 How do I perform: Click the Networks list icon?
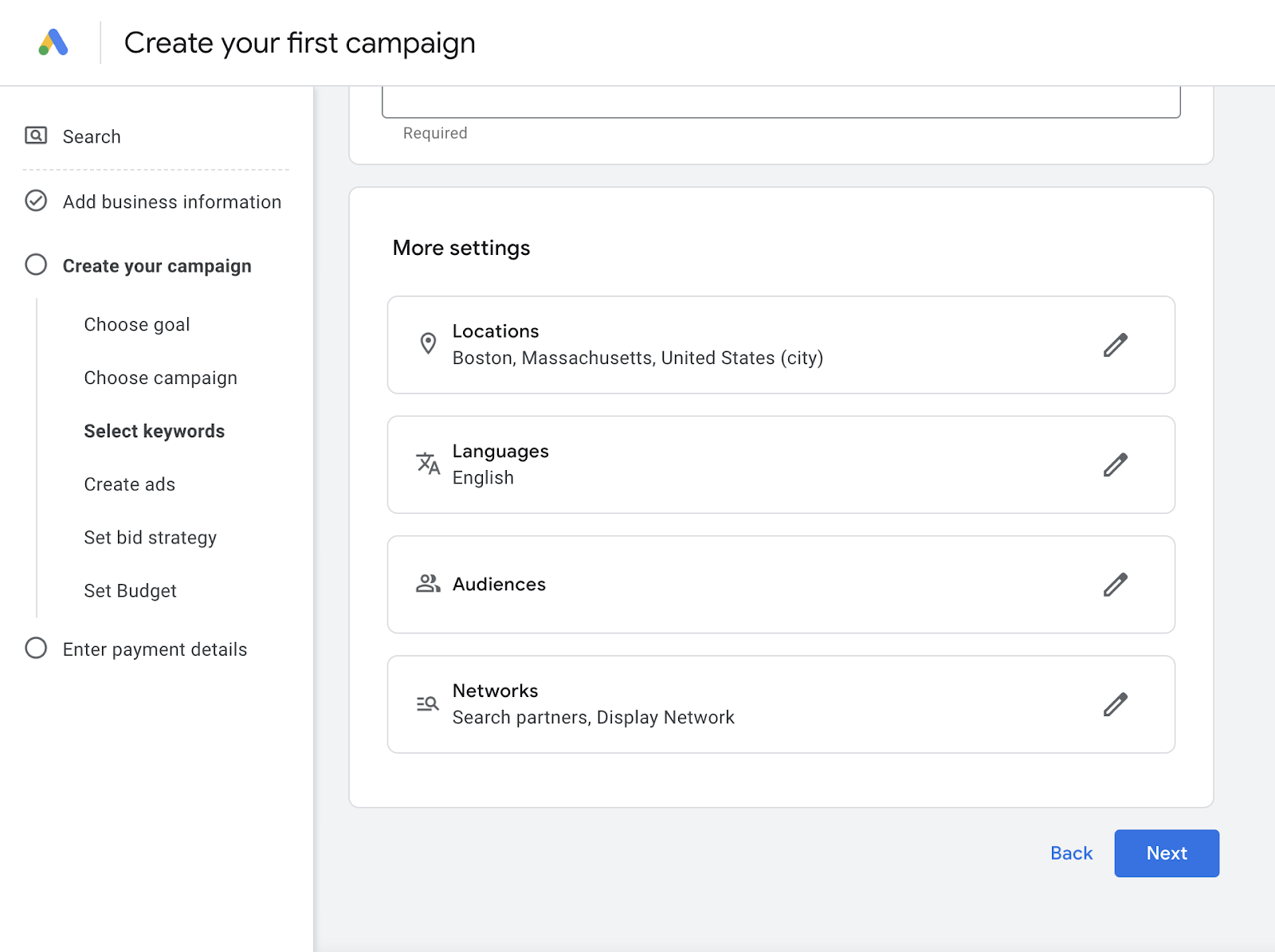[426, 703]
